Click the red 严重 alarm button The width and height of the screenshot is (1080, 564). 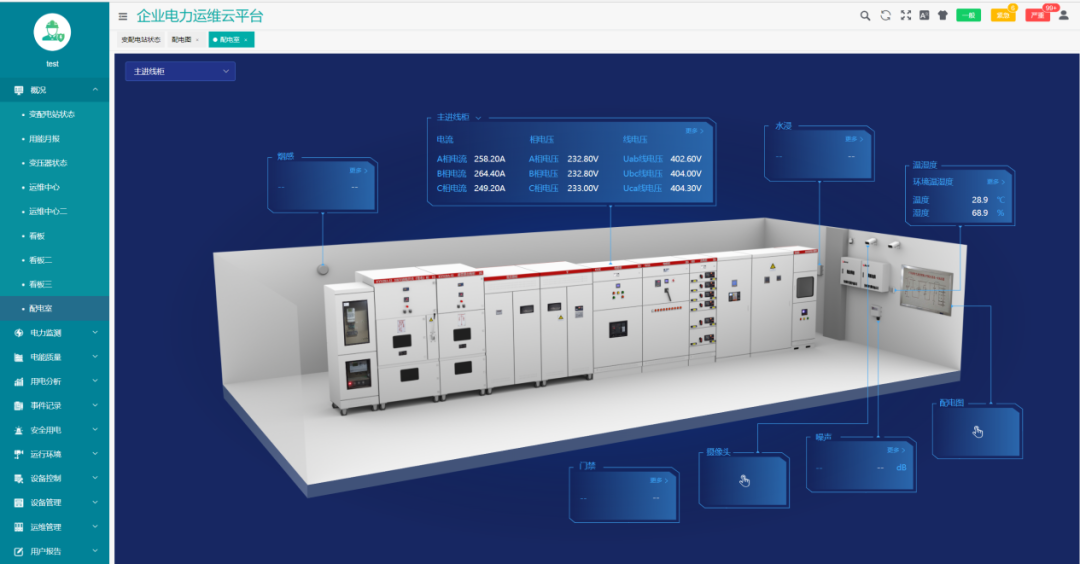pos(1037,15)
